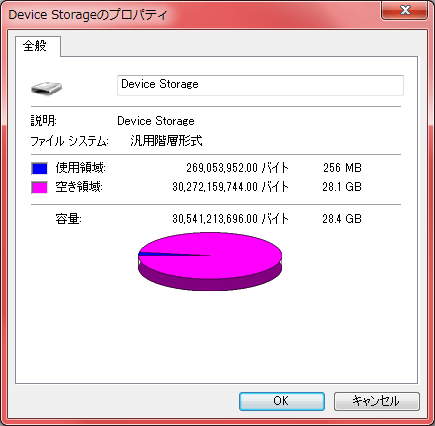Click the 28.1 GB free size value
This screenshot has width=435, height=426.
(x=342, y=187)
